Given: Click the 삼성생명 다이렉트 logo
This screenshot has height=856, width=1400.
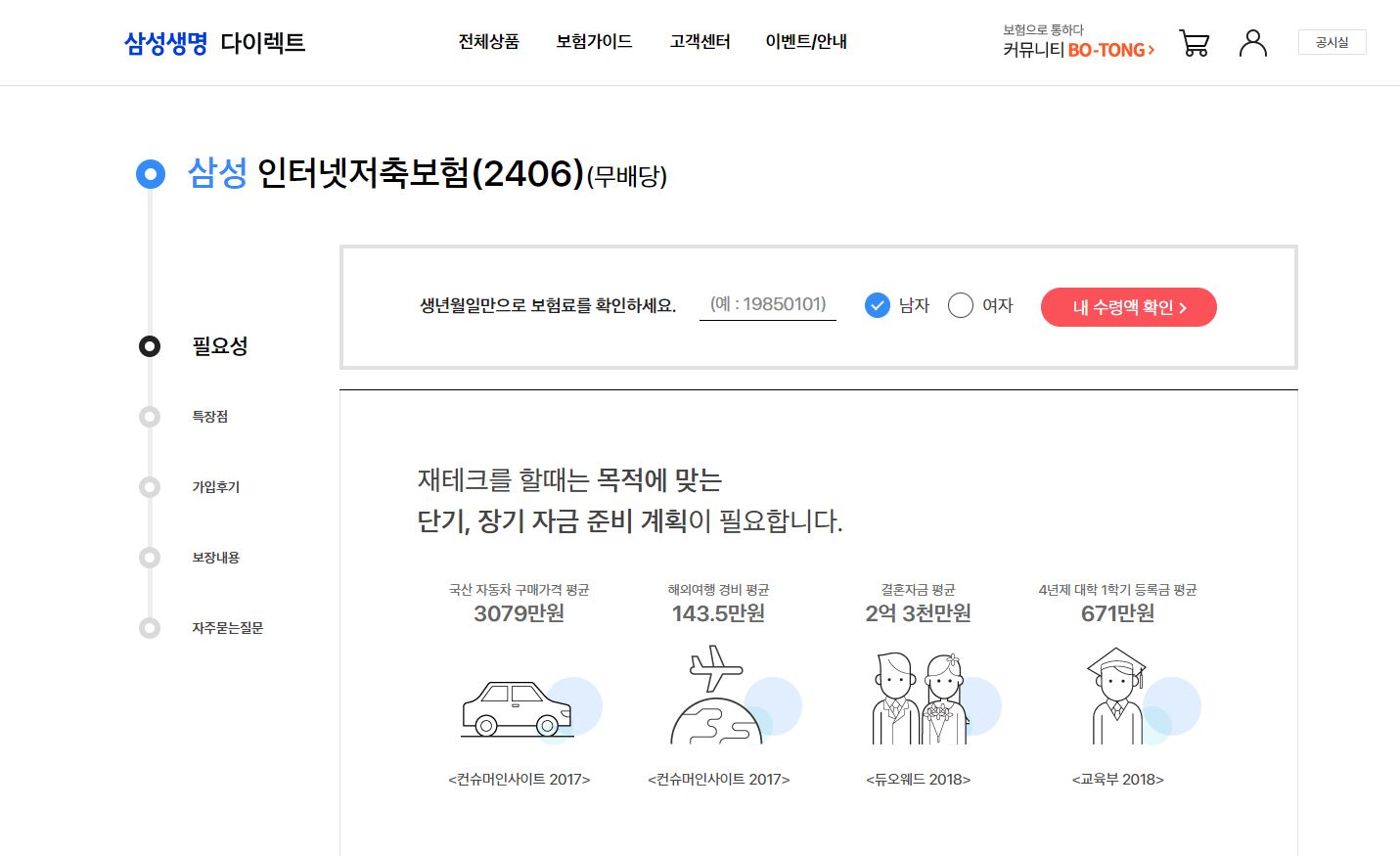Looking at the screenshot, I should click(214, 43).
